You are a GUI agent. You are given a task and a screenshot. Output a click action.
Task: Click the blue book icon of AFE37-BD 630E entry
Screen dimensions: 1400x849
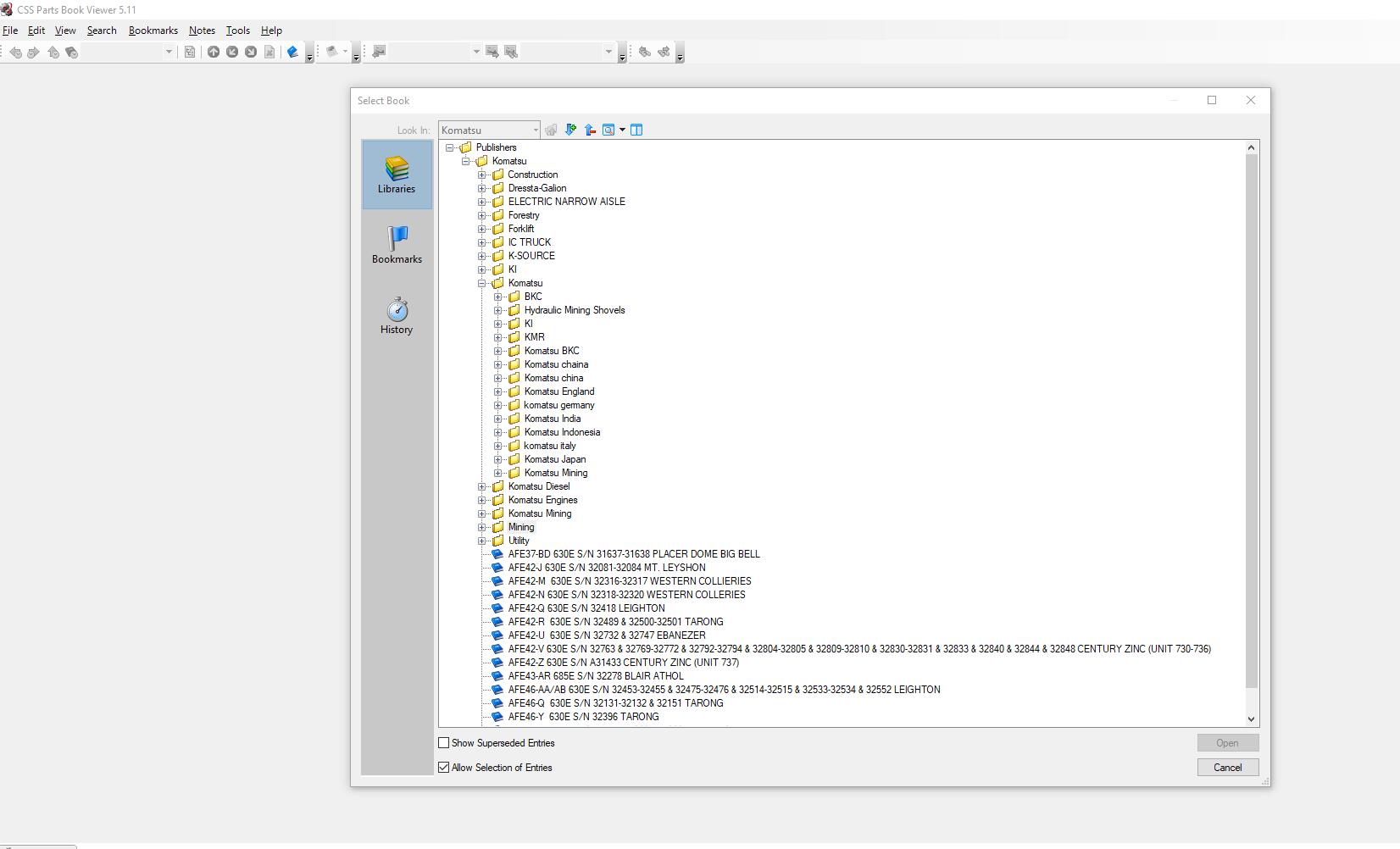497,554
